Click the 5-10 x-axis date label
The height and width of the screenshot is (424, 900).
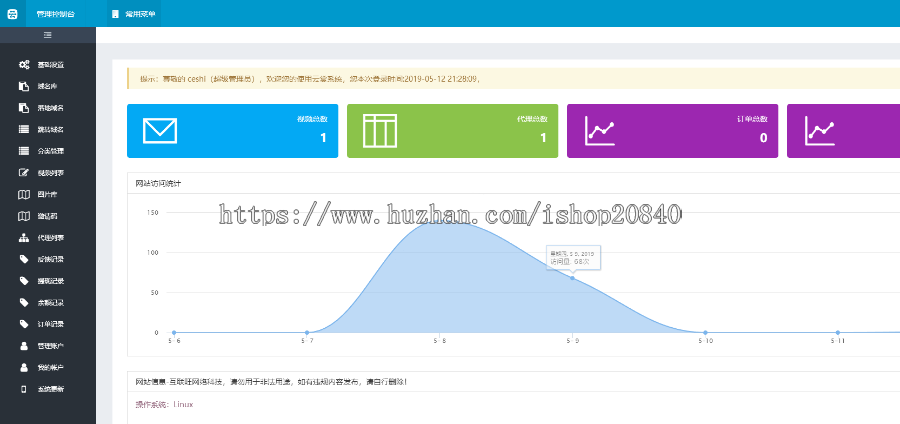705,341
